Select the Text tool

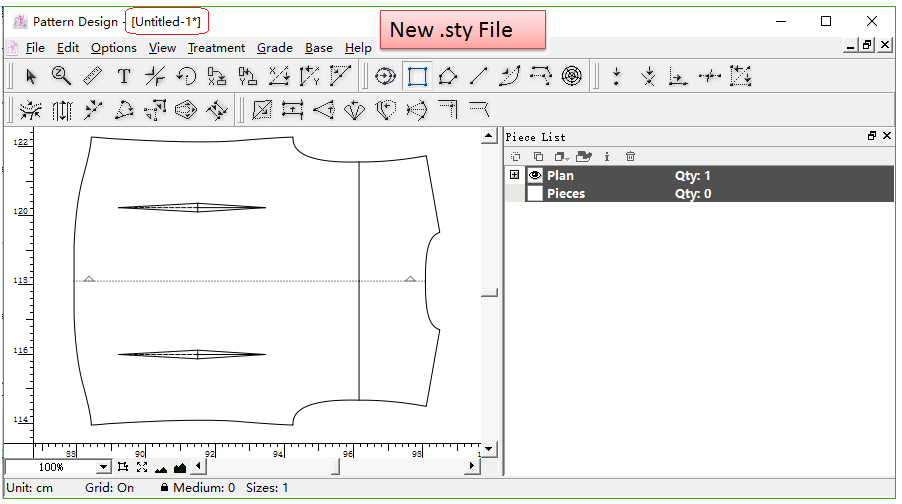click(x=124, y=76)
